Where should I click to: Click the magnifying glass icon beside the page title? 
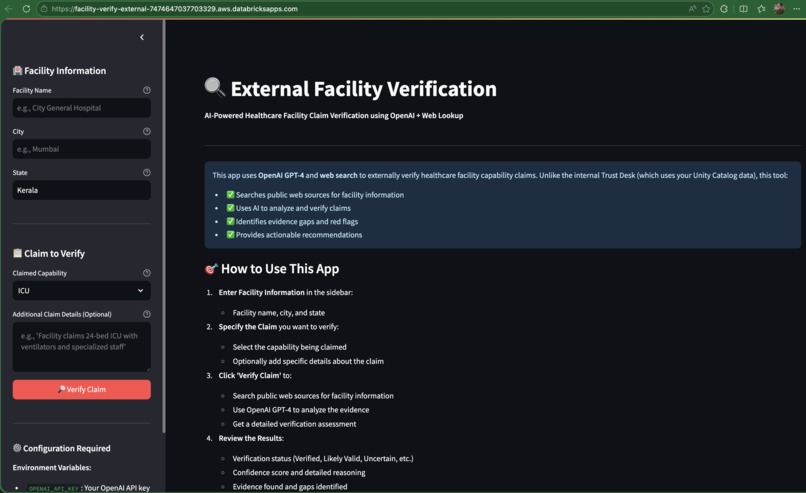(214, 87)
